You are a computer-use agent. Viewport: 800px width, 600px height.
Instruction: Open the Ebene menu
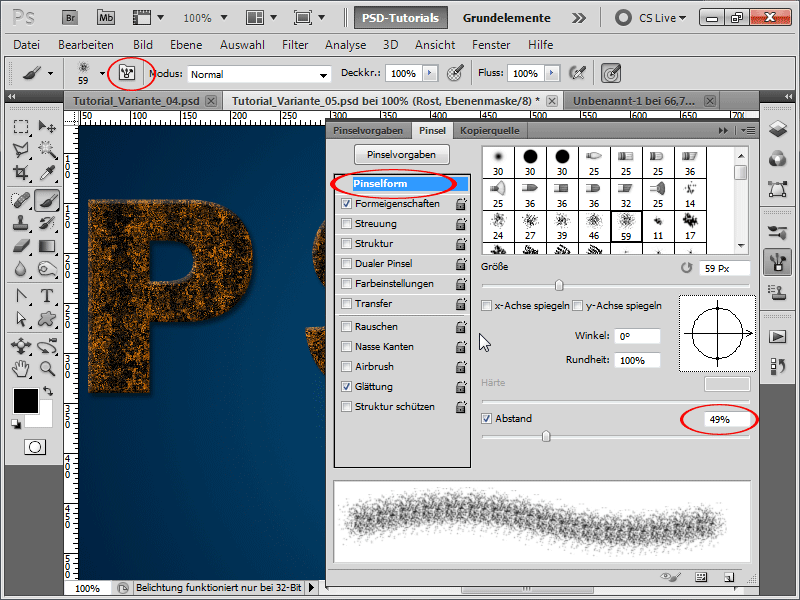click(186, 45)
